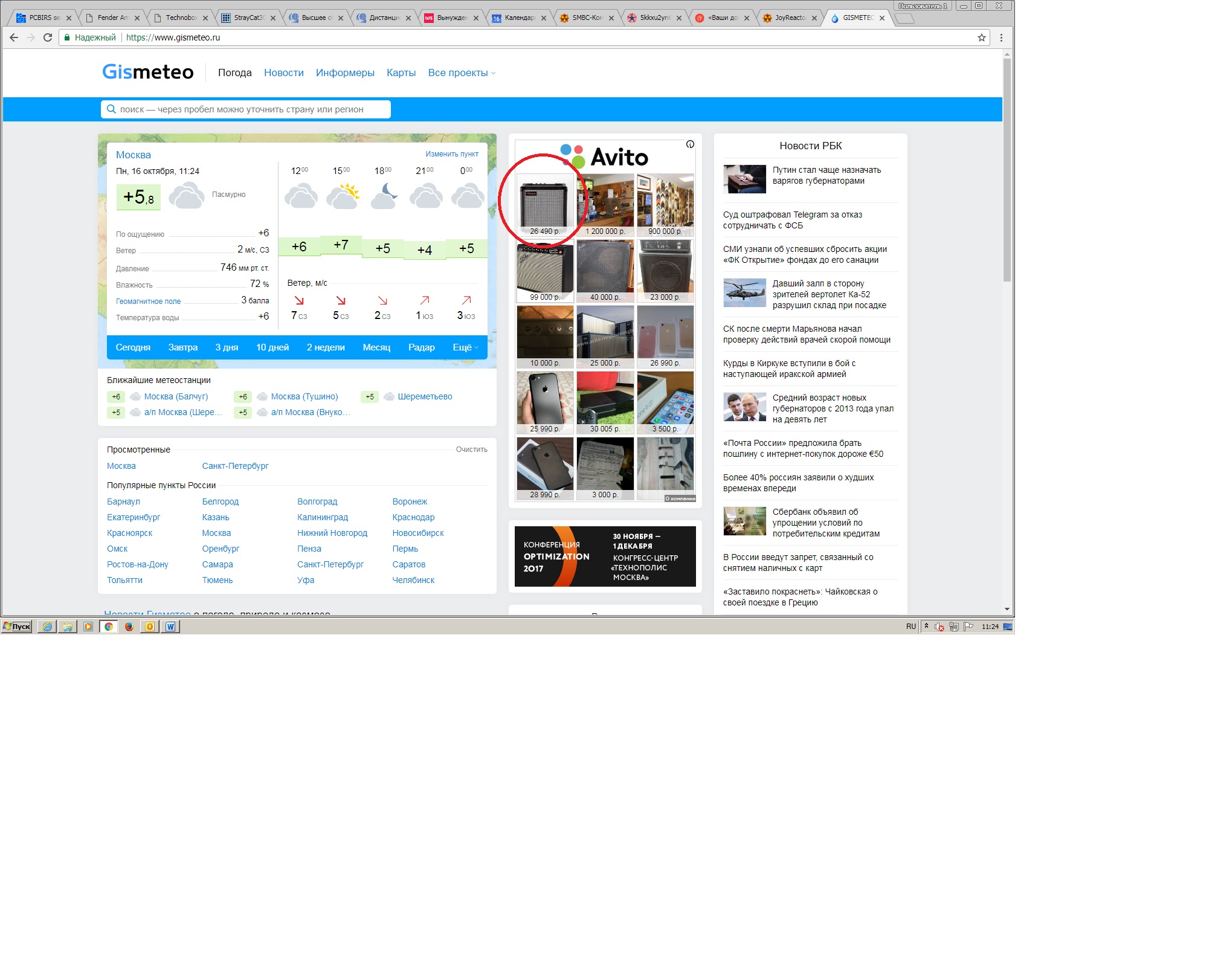
Task: Click the Avito ad info icon
Action: [x=690, y=144]
